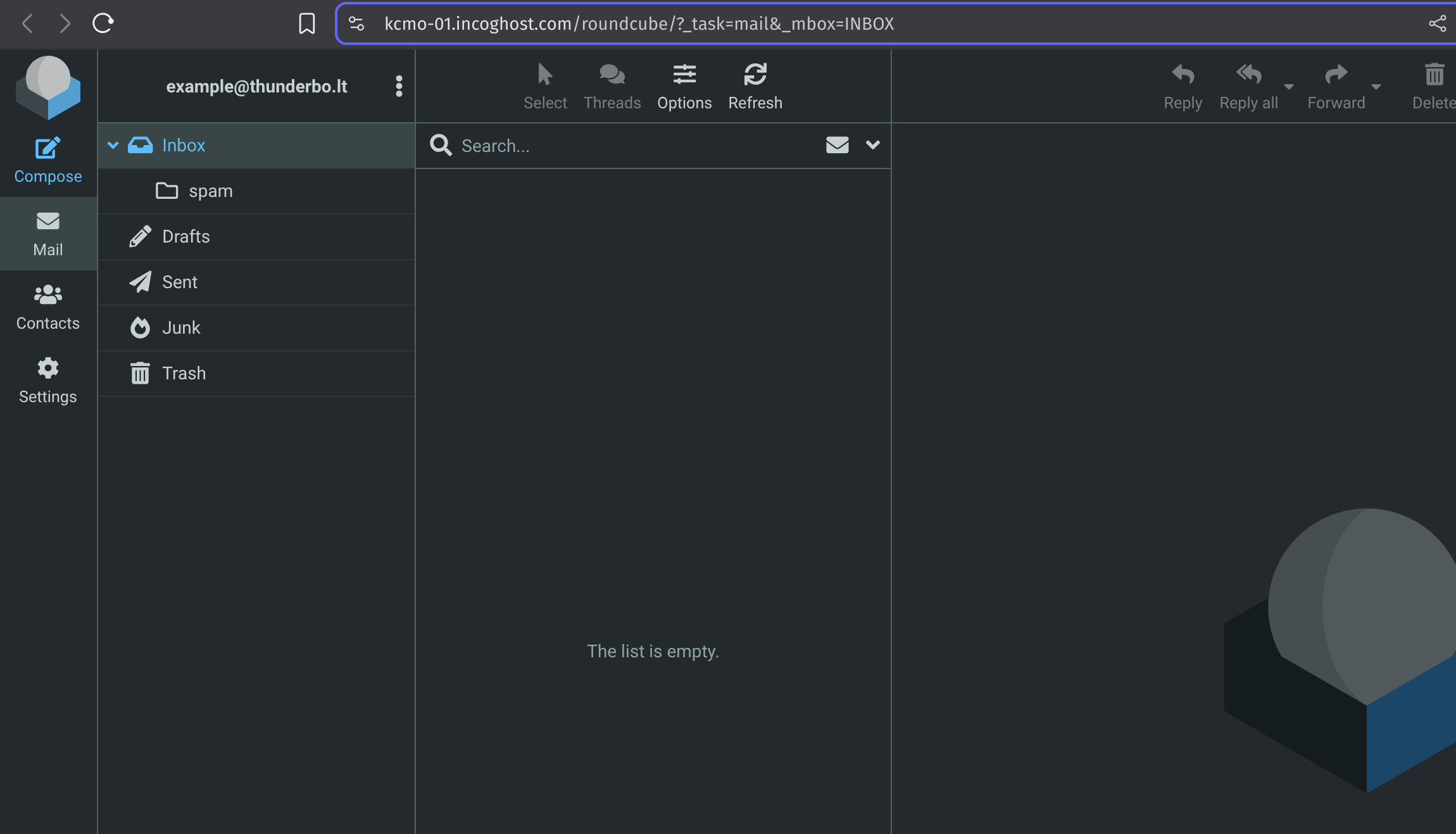Click the Compose new message icon
The image size is (1456, 834).
click(x=47, y=149)
